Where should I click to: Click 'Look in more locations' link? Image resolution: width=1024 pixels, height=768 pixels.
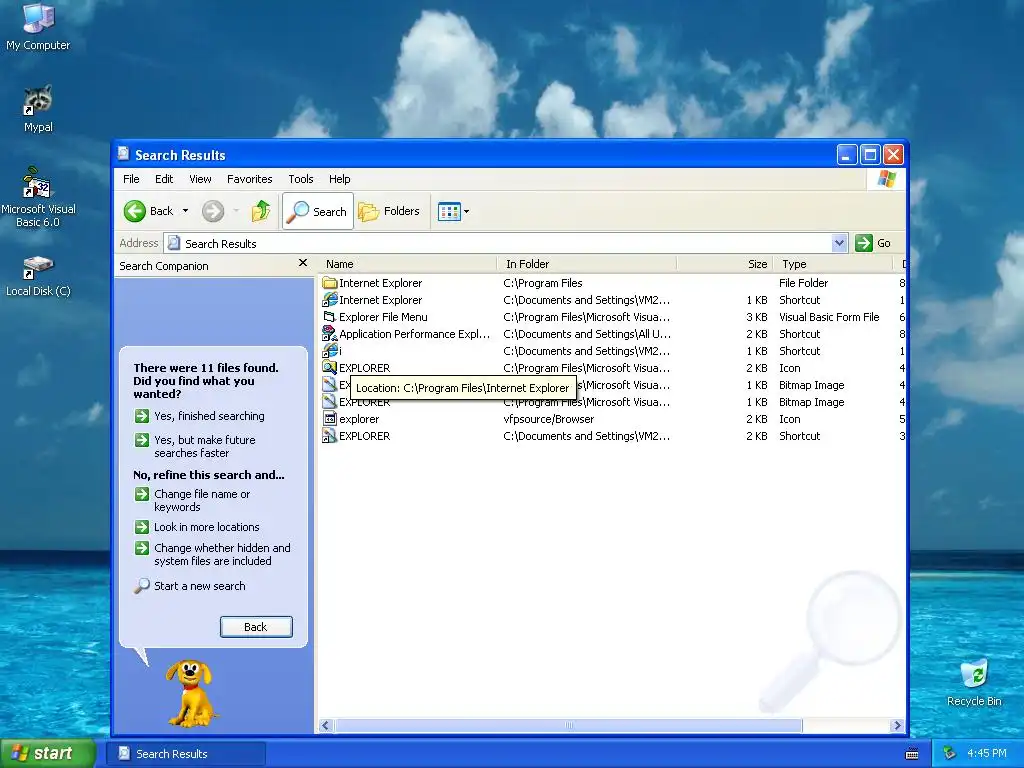[x=206, y=527]
